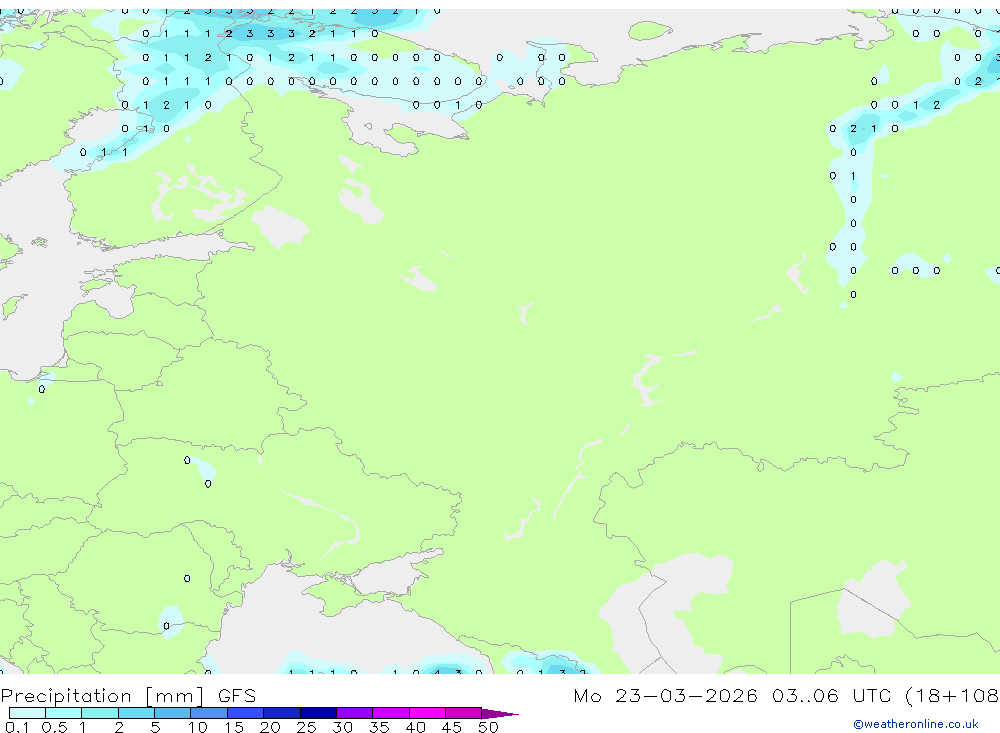Click the '15' legend scale label
Viewport: 1000px width, 733px height.
coord(234,727)
